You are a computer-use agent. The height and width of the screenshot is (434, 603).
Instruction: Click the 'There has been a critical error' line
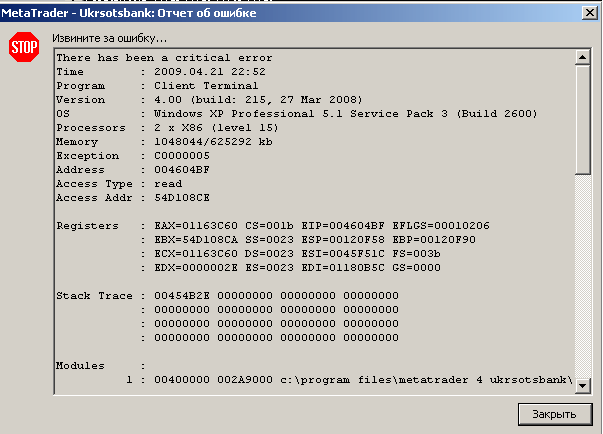click(164, 58)
